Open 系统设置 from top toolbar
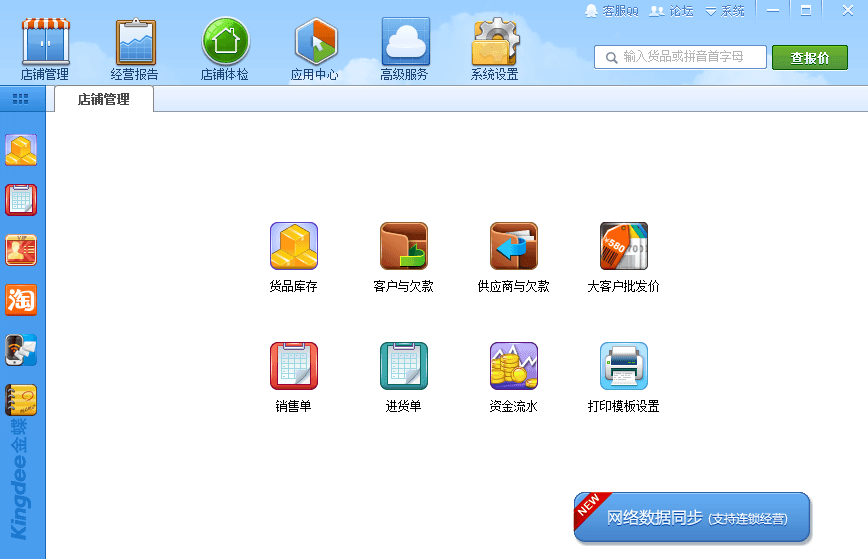868x559 pixels. coord(495,49)
